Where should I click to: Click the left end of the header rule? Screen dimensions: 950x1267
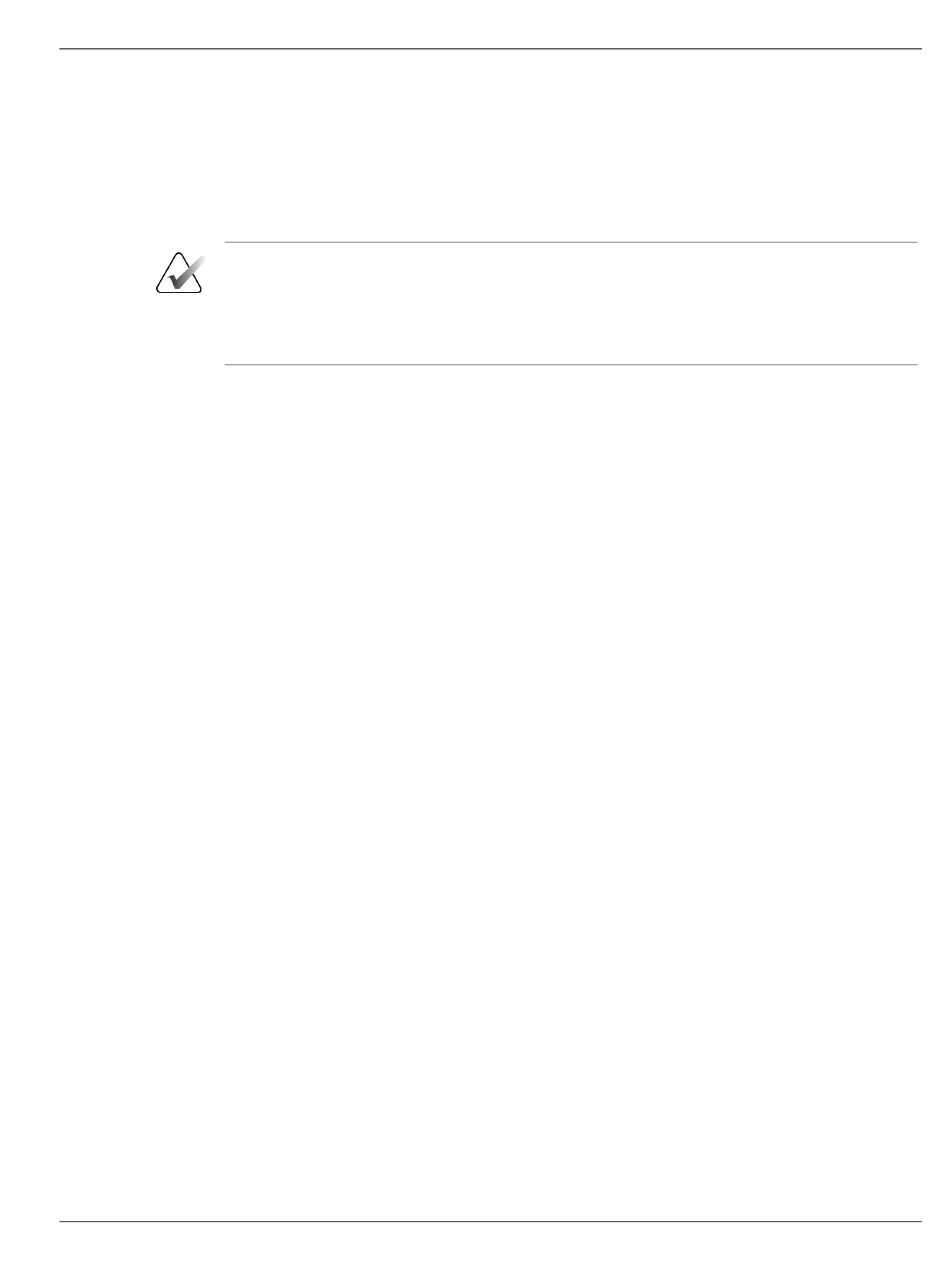coord(62,48)
